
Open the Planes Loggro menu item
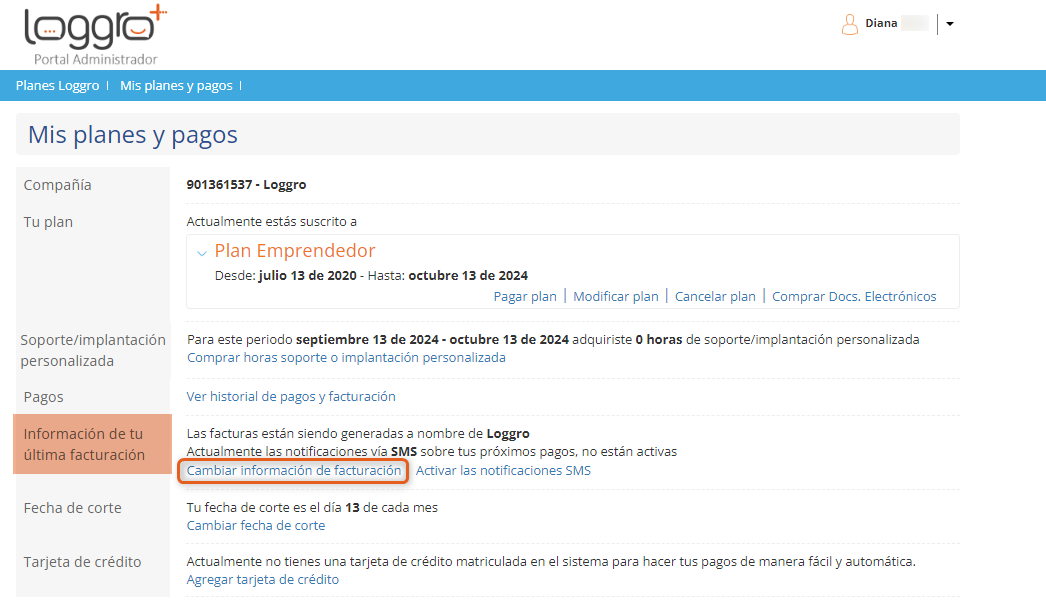click(x=57, y=85)
